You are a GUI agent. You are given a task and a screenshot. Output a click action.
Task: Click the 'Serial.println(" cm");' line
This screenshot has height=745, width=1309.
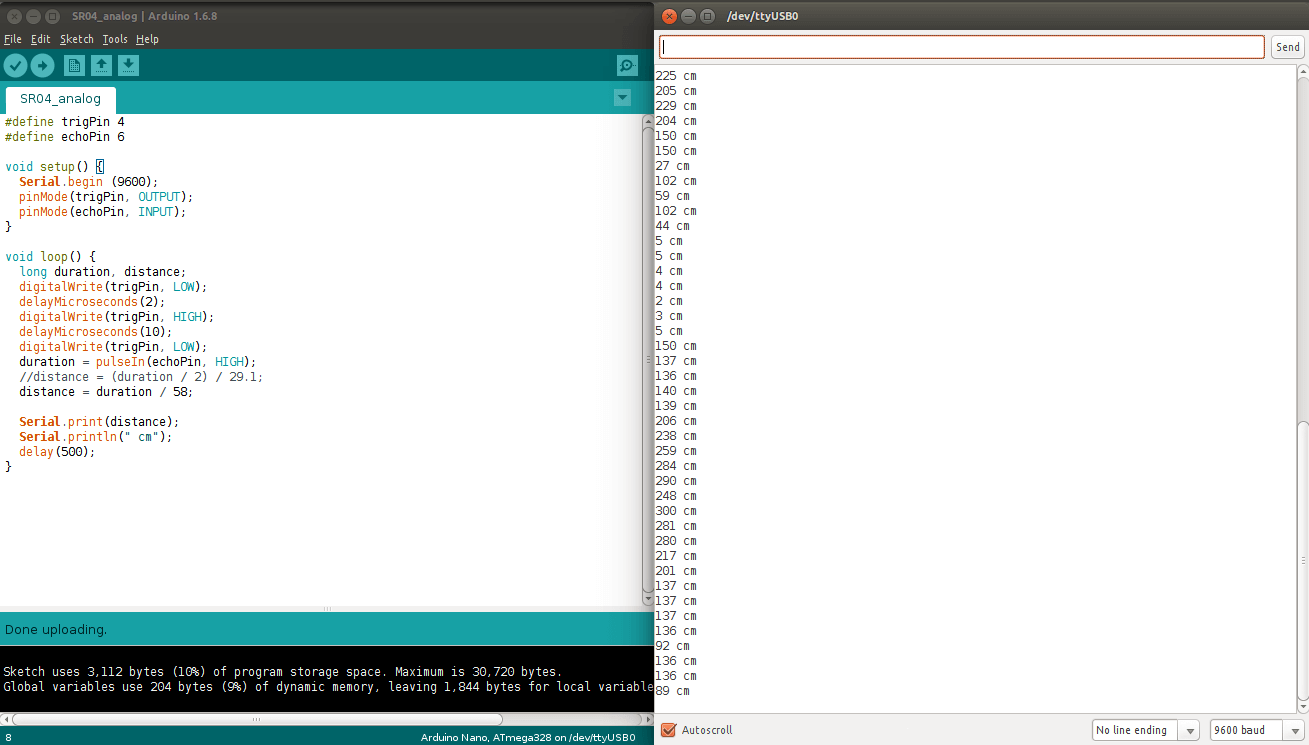pos(95,436)
